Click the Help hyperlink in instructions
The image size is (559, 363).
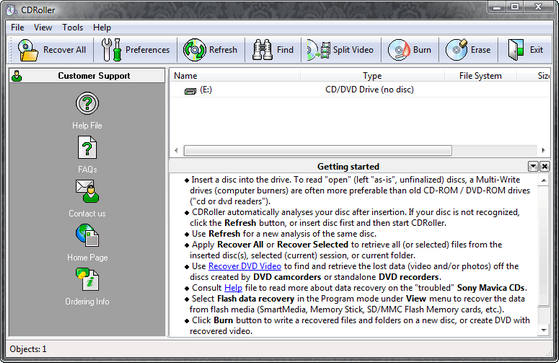[233, 288]
